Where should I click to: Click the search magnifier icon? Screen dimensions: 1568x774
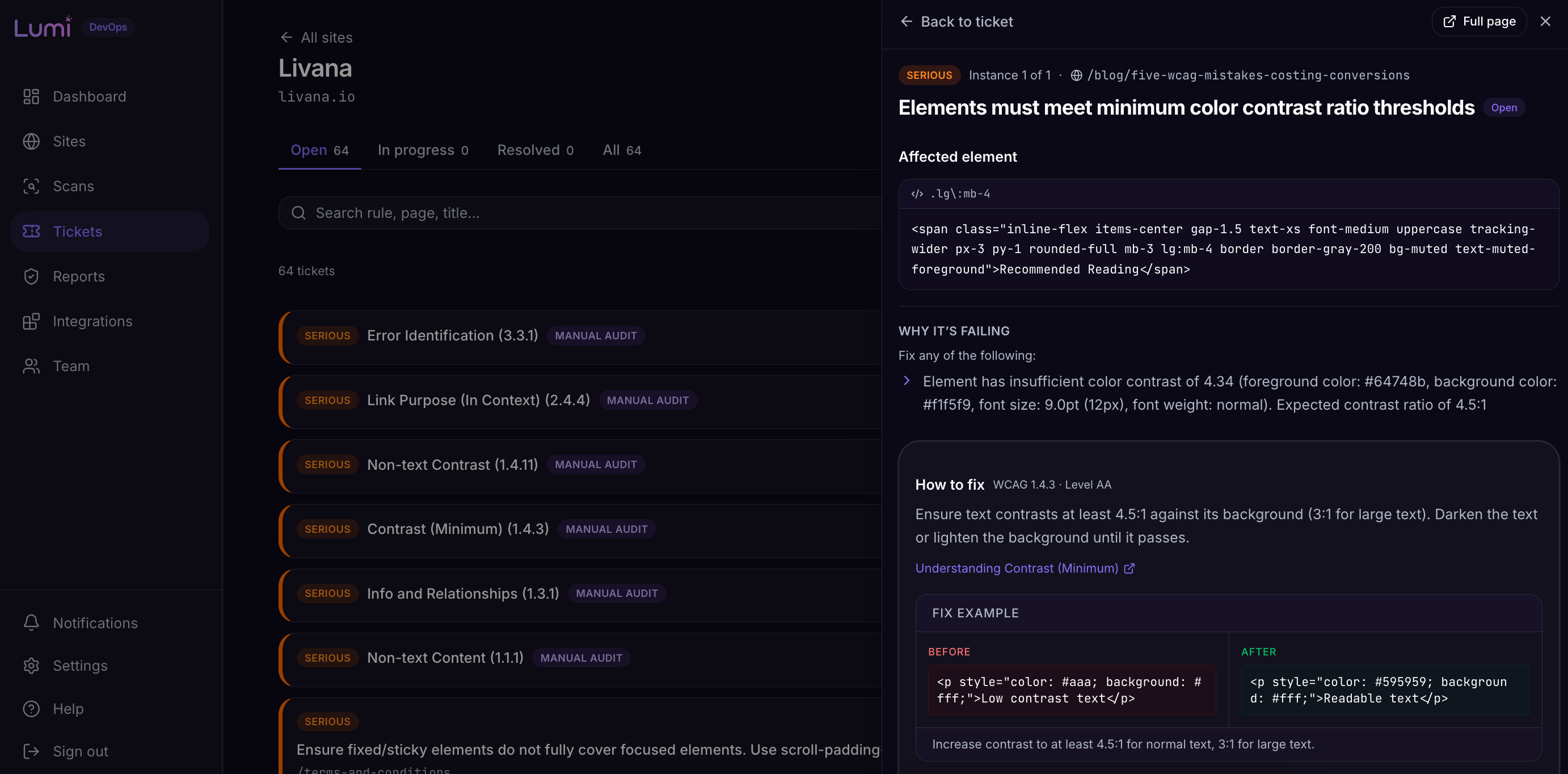pyautogui.click(x=298, y=213)
